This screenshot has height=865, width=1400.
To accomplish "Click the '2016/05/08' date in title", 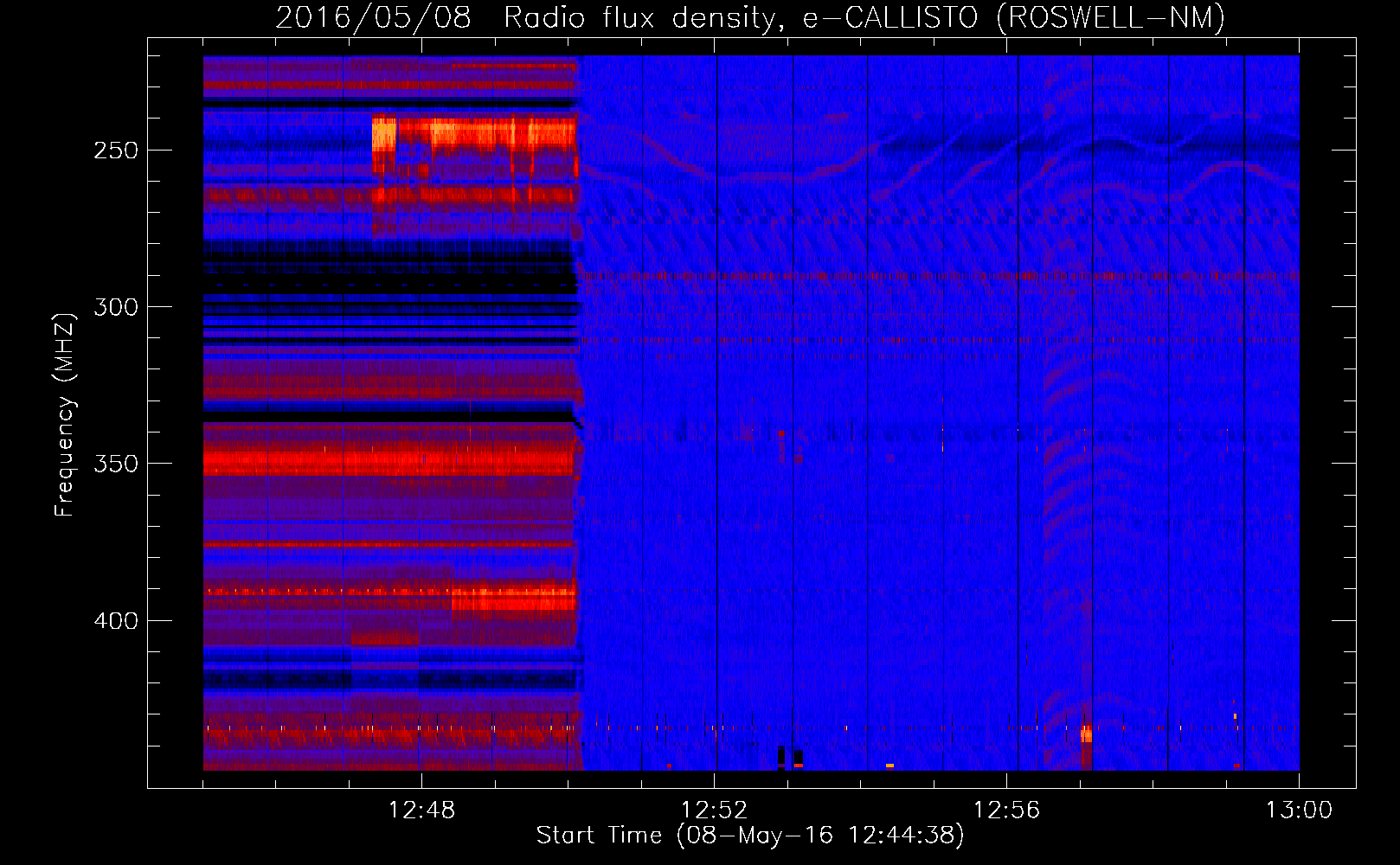I will point(374,16).
